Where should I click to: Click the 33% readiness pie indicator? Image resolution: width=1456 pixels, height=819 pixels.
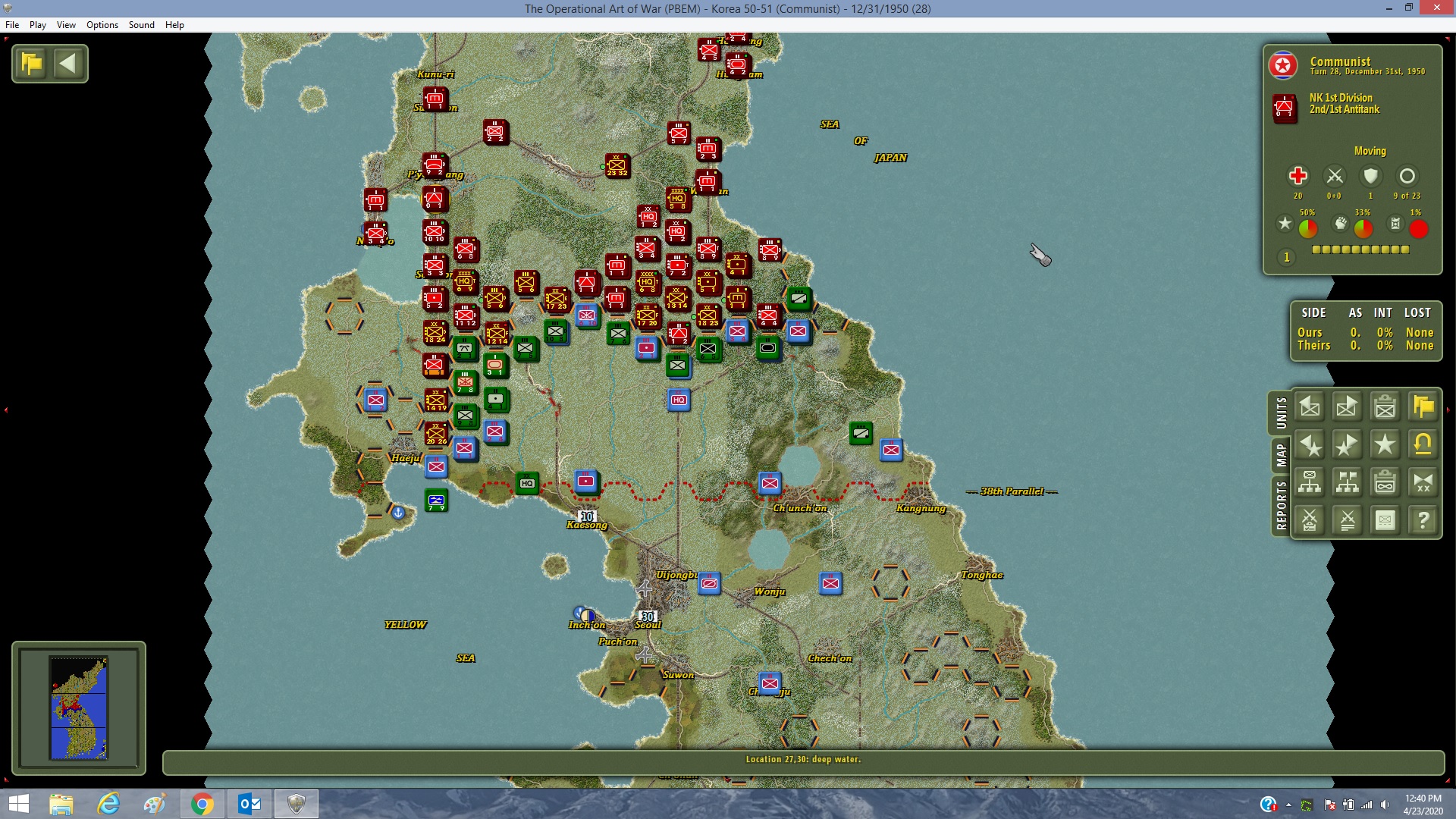tap(1363, 228)
